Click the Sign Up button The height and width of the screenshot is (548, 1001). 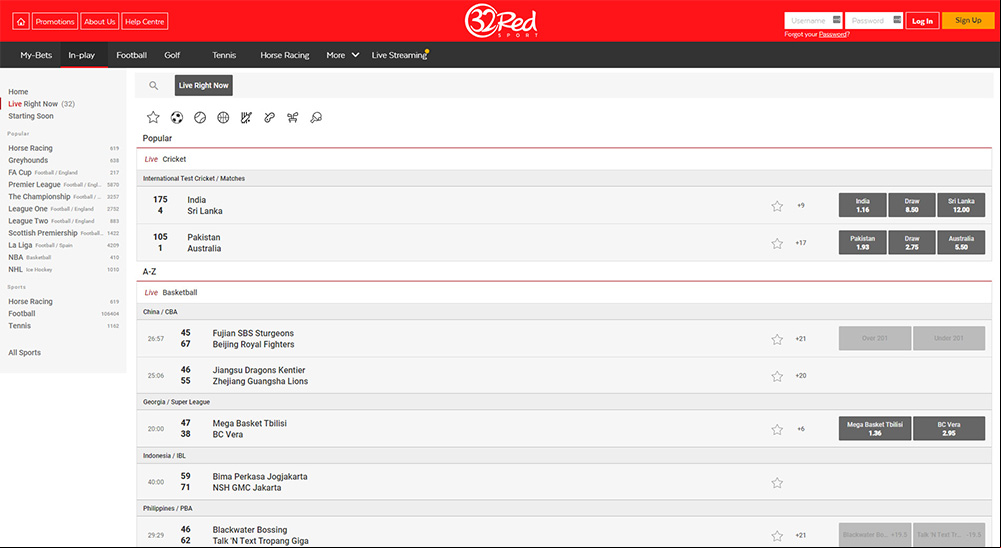coord(968,20)
